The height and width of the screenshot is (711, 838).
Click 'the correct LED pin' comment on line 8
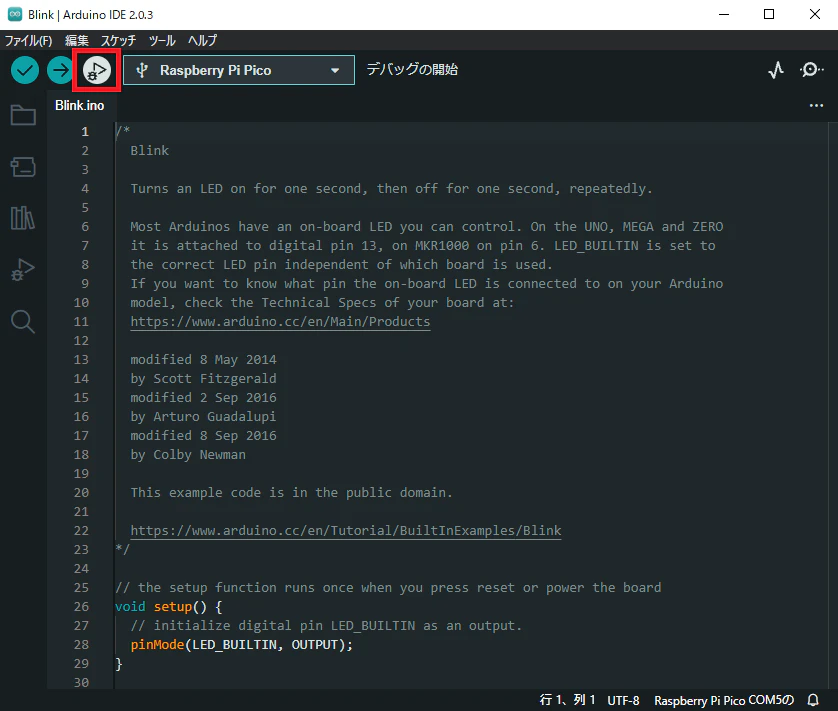point(342,264)
